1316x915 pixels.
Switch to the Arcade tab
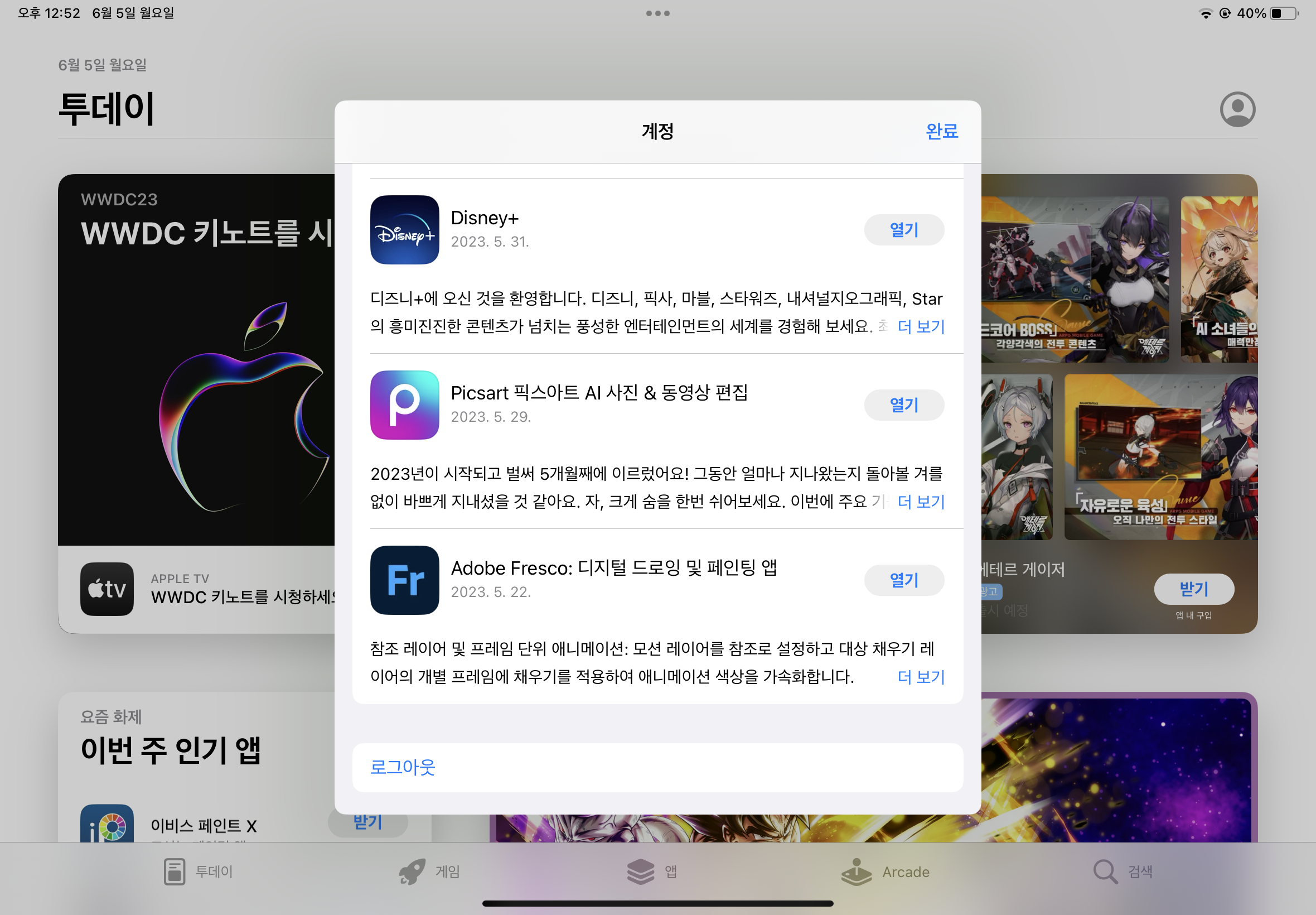[885, 871]
